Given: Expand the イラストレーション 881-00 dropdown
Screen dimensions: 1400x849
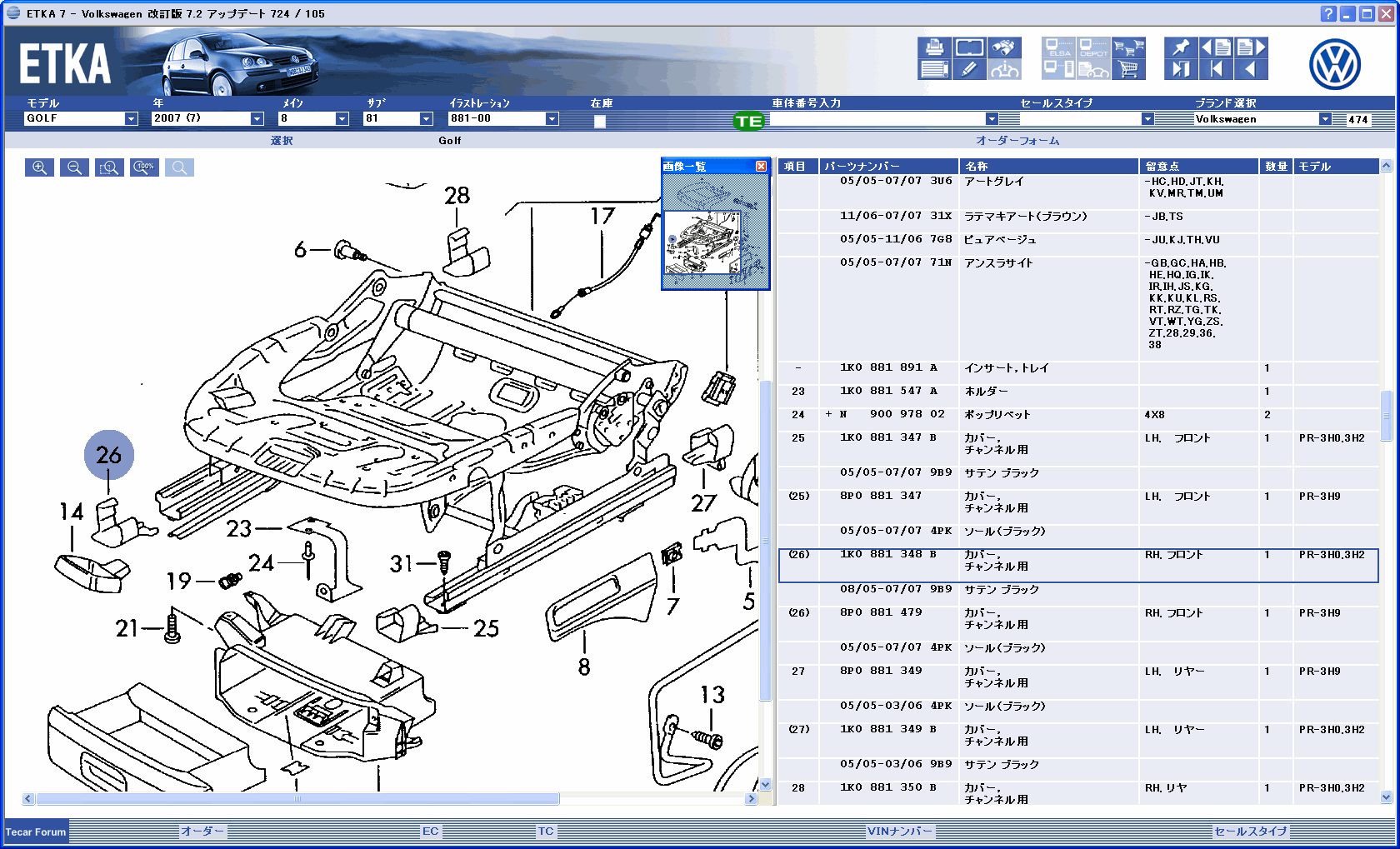Looking at the screenshot, I should [552, 119].
